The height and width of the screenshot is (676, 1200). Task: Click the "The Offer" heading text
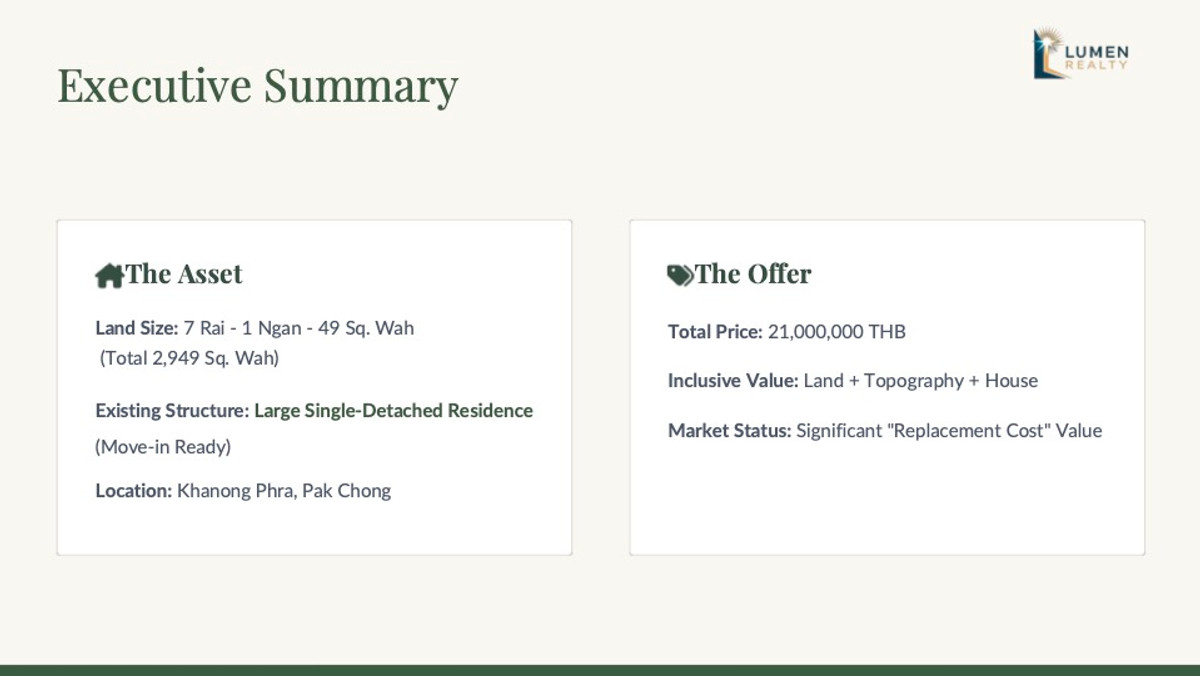[753, 274]
